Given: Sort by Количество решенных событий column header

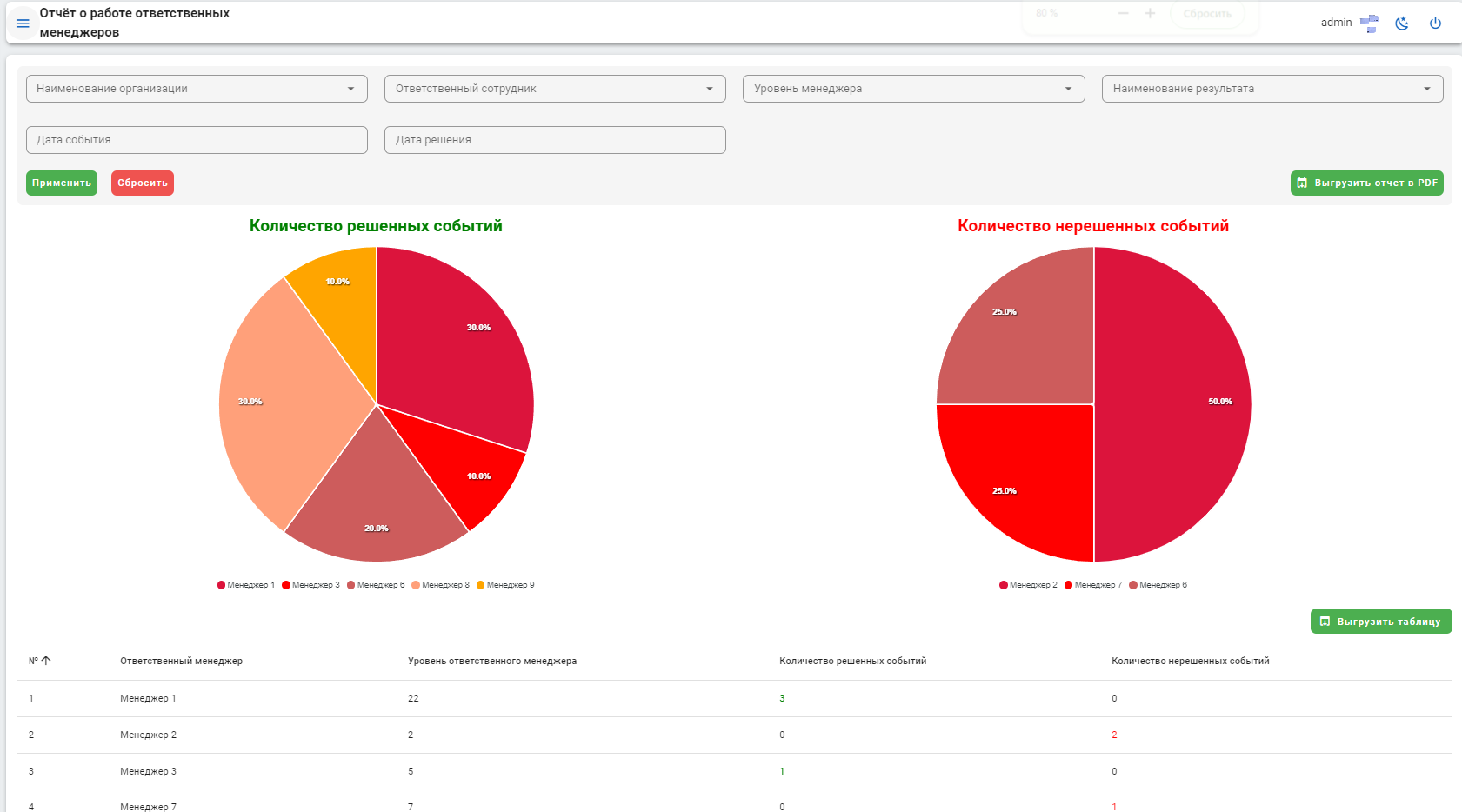Looking at the screenshot, I should tap(852, 661).
